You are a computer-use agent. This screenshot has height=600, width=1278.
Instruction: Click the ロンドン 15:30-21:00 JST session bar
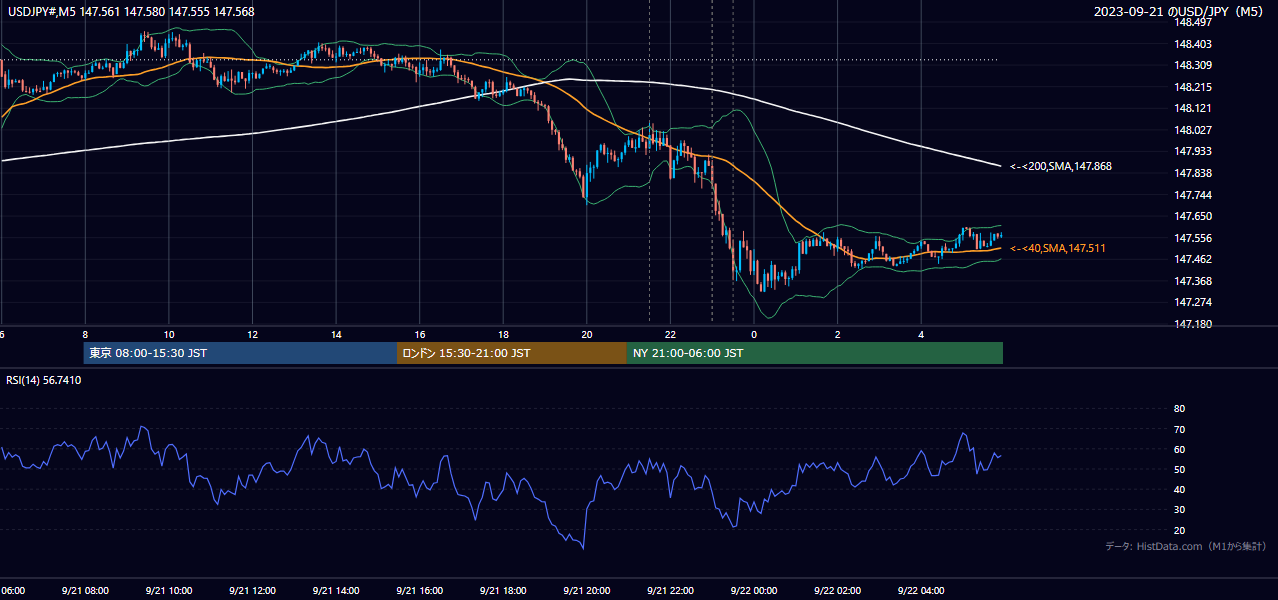pyautogui.click(x=512, y=353)
